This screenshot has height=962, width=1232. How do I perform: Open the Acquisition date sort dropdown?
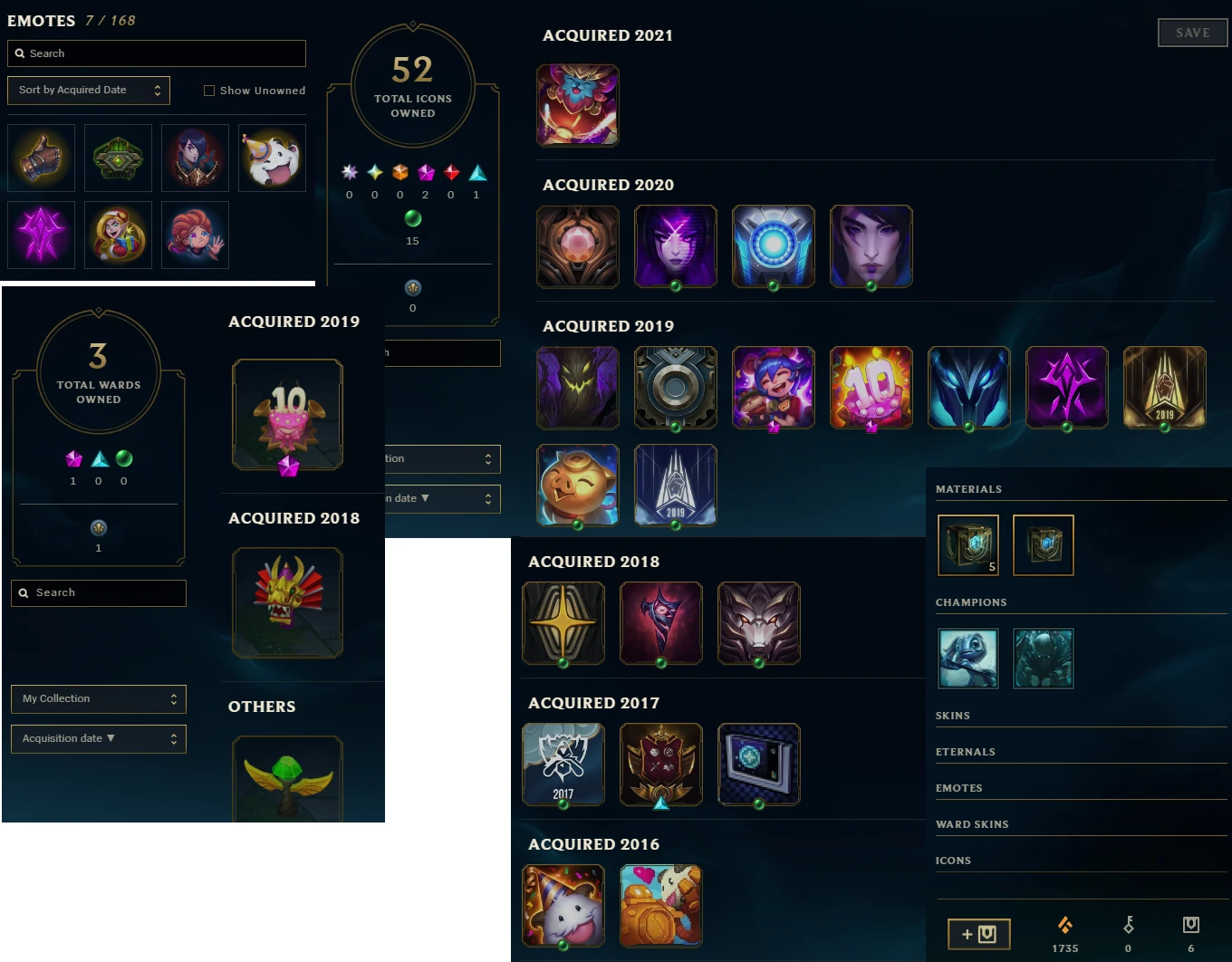tap(99, 739)
